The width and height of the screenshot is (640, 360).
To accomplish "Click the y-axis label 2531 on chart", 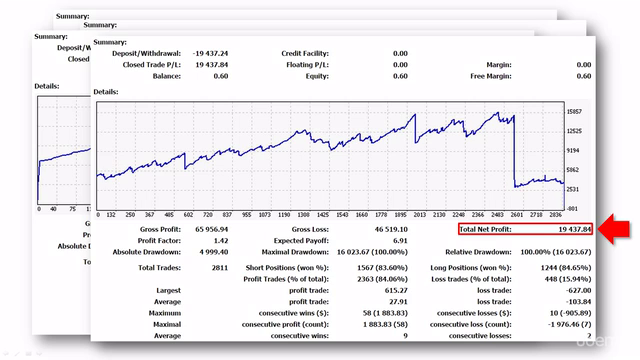I will pyautogui.click(x=573, y=189).
